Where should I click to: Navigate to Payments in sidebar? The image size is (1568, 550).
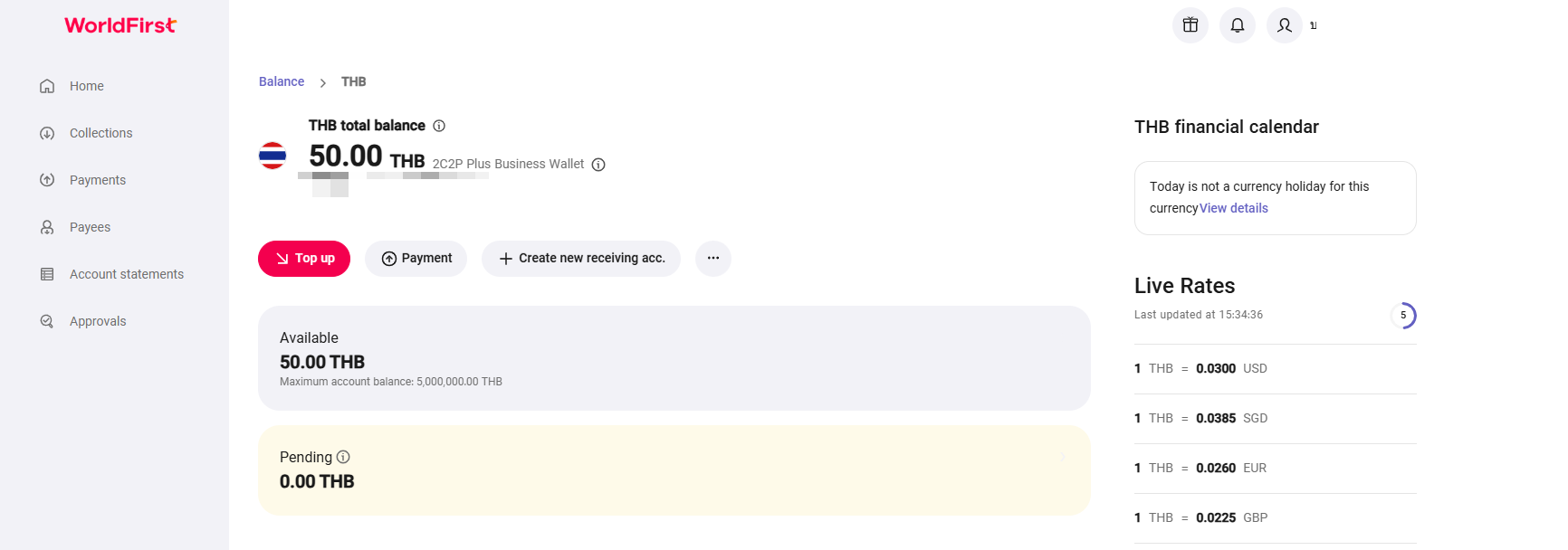97,180
